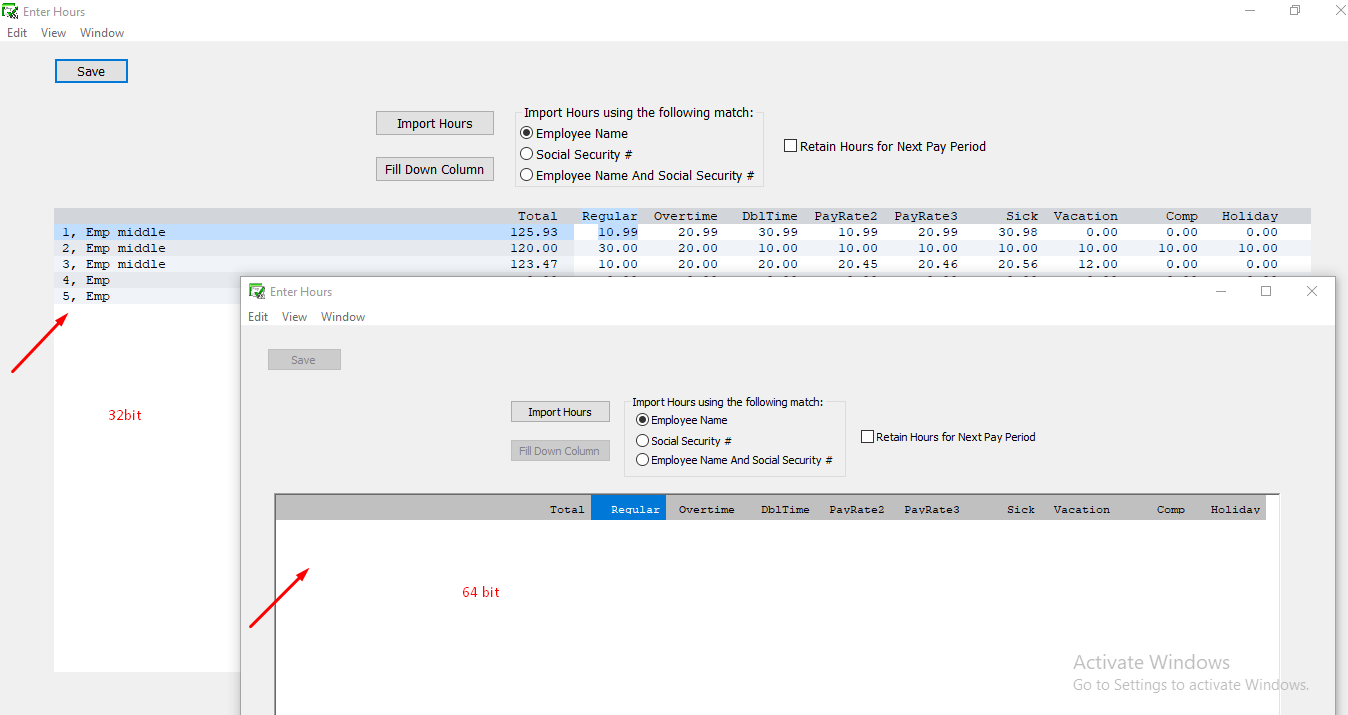Screen dimensions: 1348x715
Task: Click the app icon in the 32bit window title bar
Action: coord(10,12)
